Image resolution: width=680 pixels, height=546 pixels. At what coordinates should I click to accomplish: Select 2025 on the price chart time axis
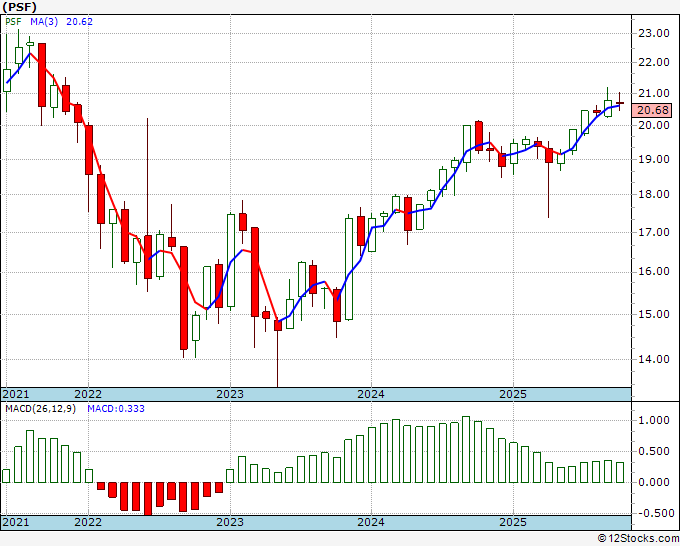pyautogui.click(x=513, y=394)
